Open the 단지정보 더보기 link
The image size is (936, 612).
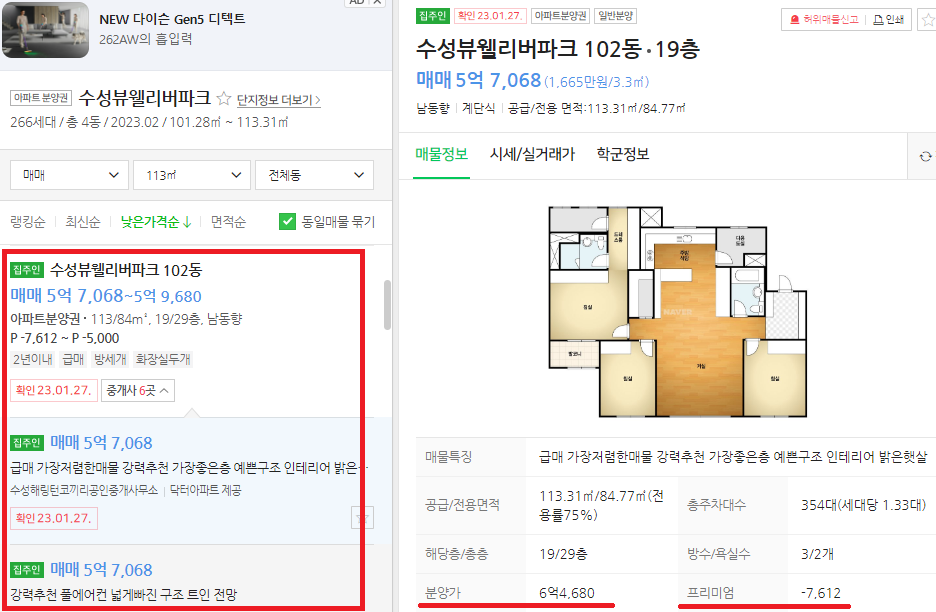point(279,100)
